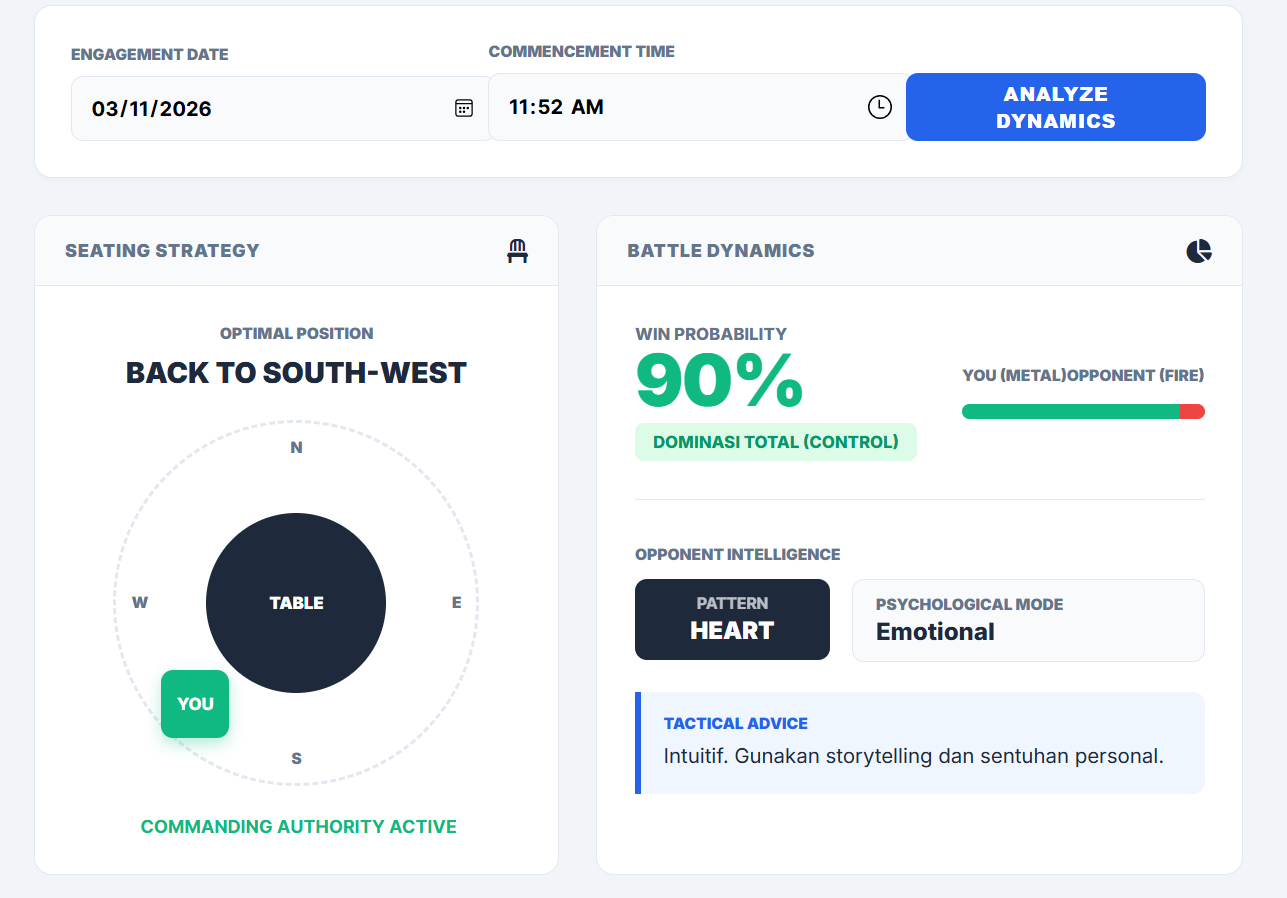Click the Psychological Mode Emotional card
Screen dimensions: 1287x898
point(1028,620)
